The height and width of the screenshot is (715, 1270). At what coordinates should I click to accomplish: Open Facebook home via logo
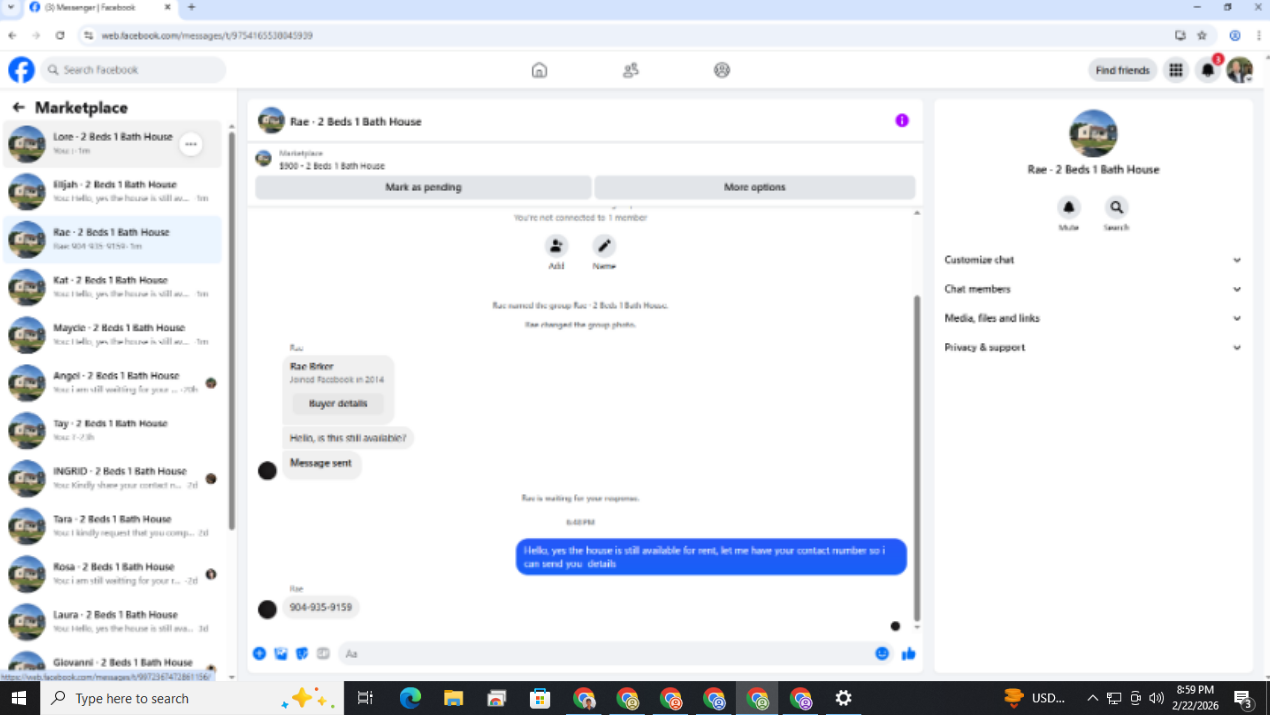(x=21, y=70)
